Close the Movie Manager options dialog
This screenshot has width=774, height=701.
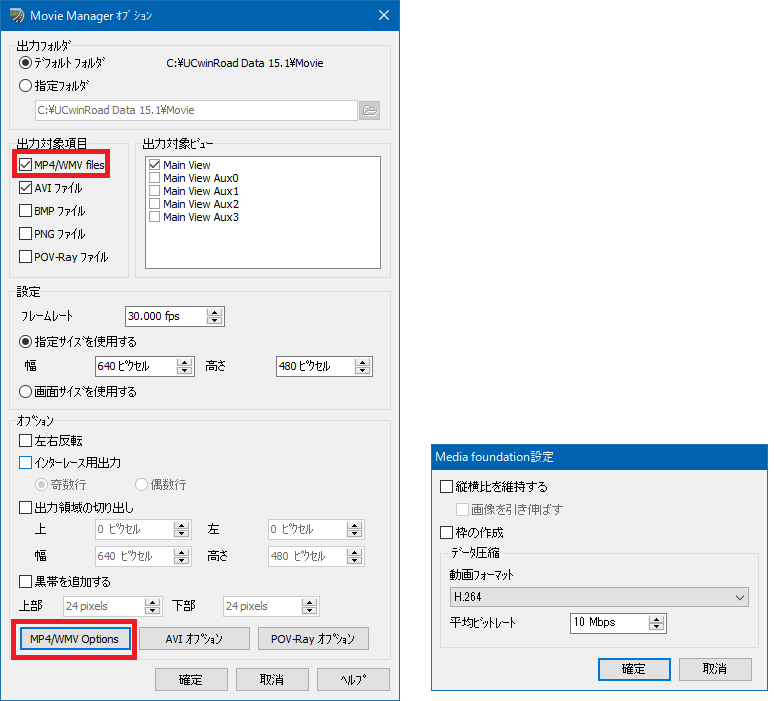[384, 15]
